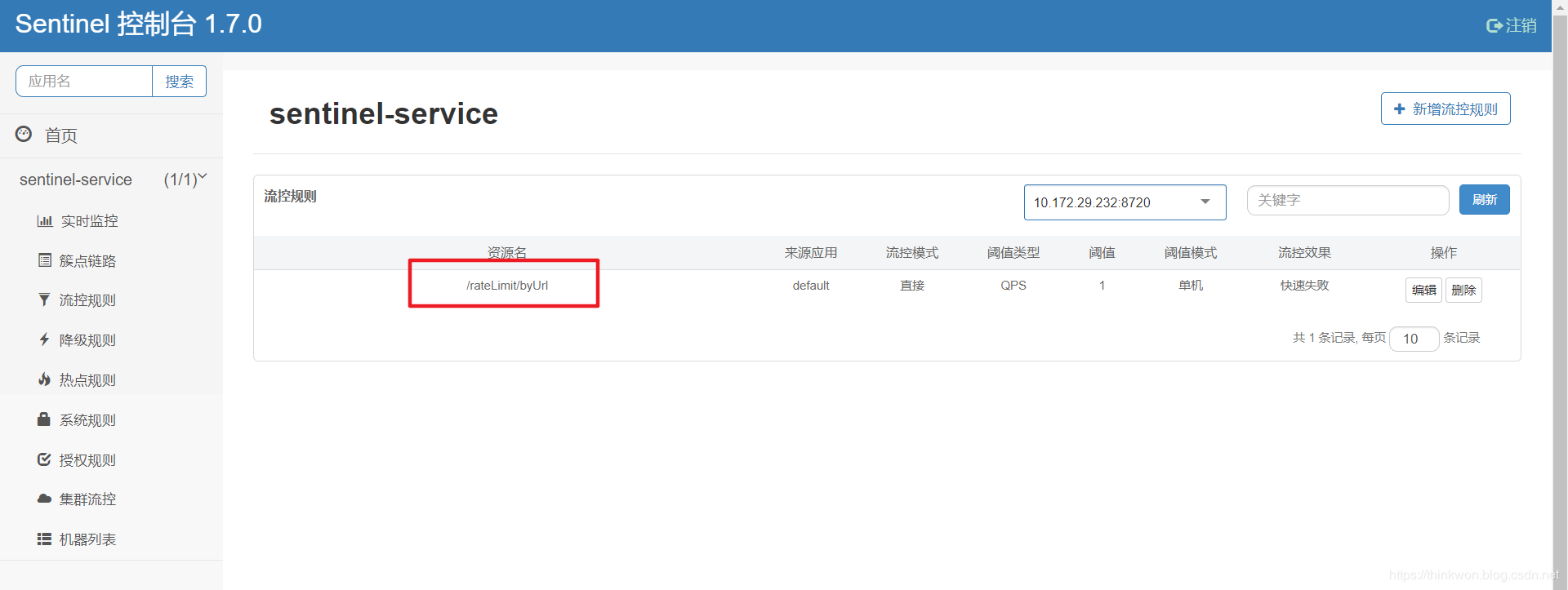
Task: Focus the 关键字 keyword filter field
Action: pyautogui.click(x=1347, y=200)
